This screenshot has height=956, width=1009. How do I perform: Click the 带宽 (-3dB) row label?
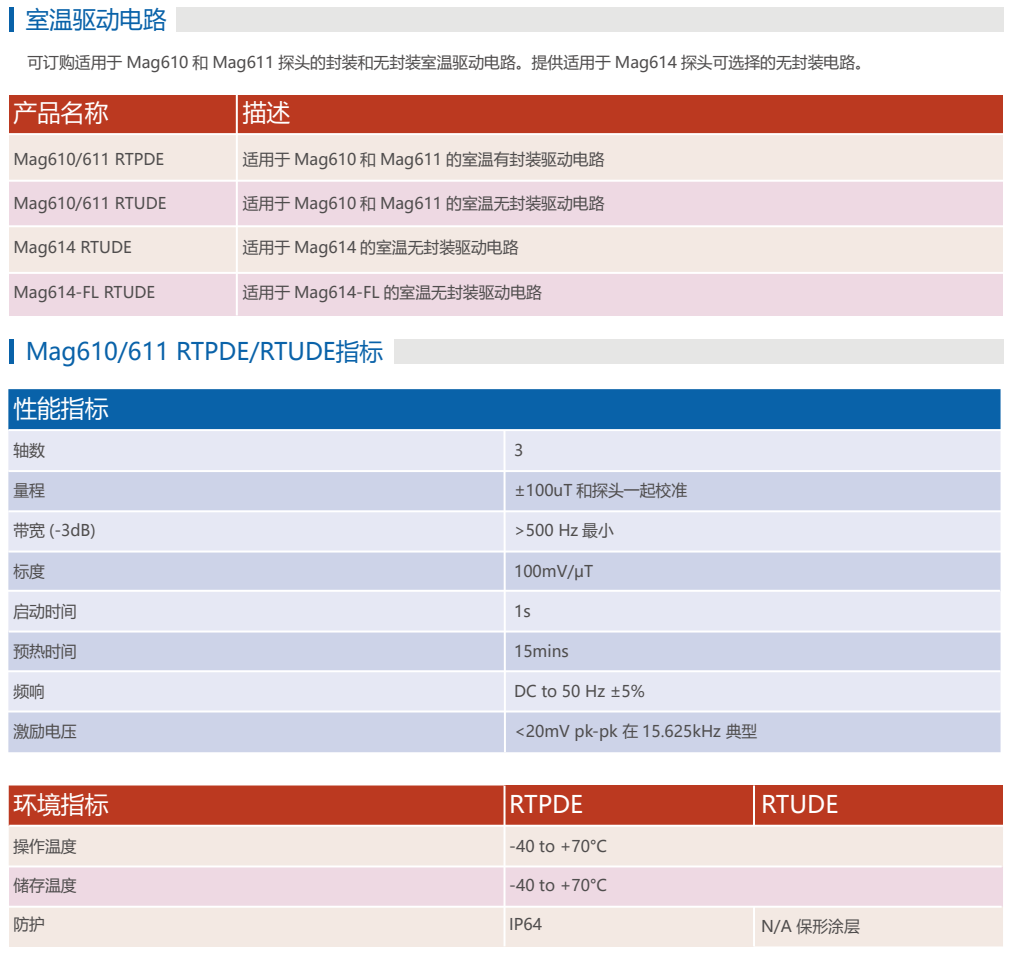coord(54,530)
